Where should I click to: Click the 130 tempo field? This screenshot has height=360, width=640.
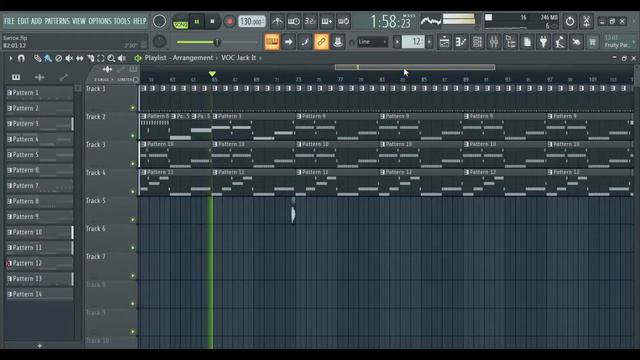252,21
